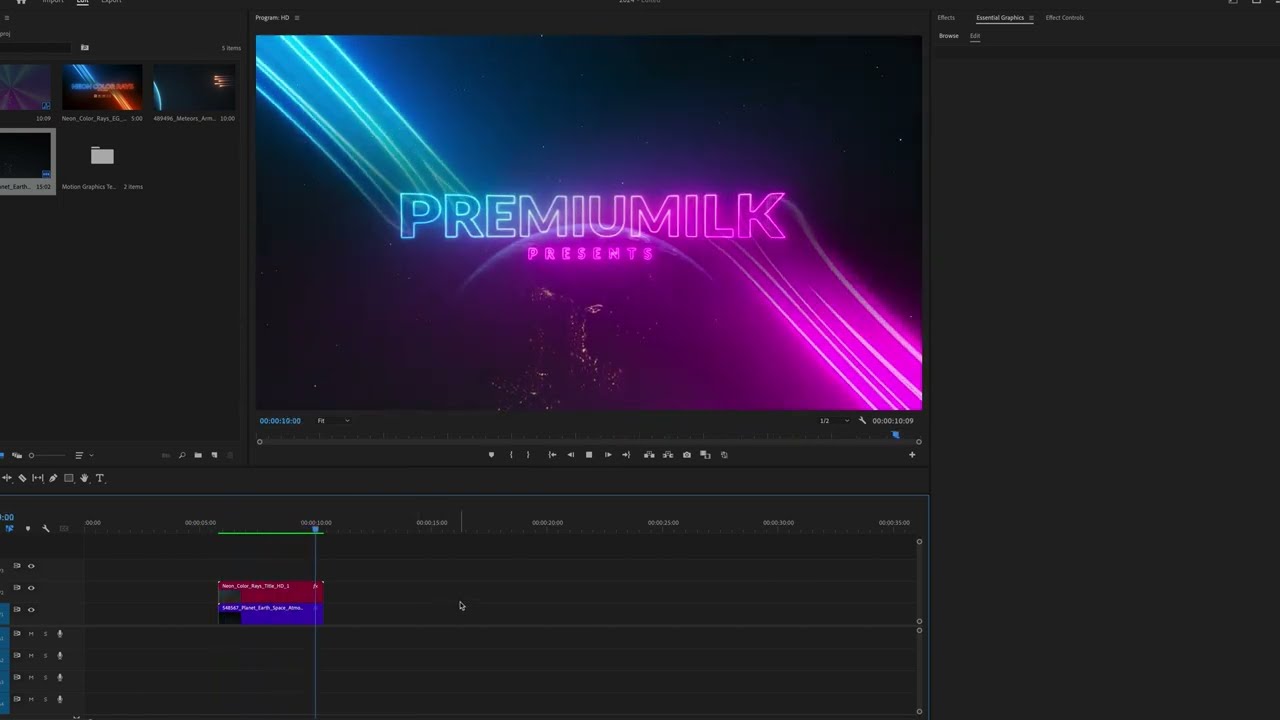Viewport: 1280px width, 720px height.
Task: Toggle the bottom video track output eye
Action: [31, 610]
